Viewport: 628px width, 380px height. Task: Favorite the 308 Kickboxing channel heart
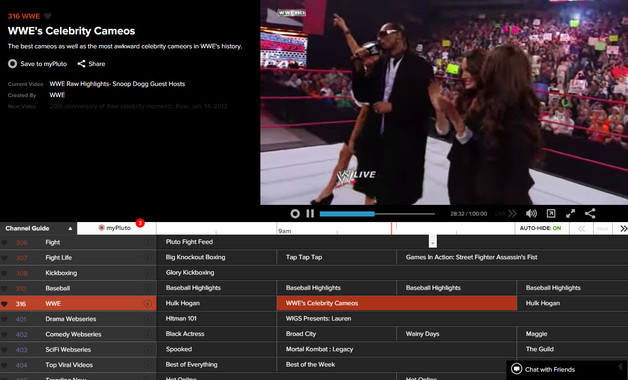(4, 273)
